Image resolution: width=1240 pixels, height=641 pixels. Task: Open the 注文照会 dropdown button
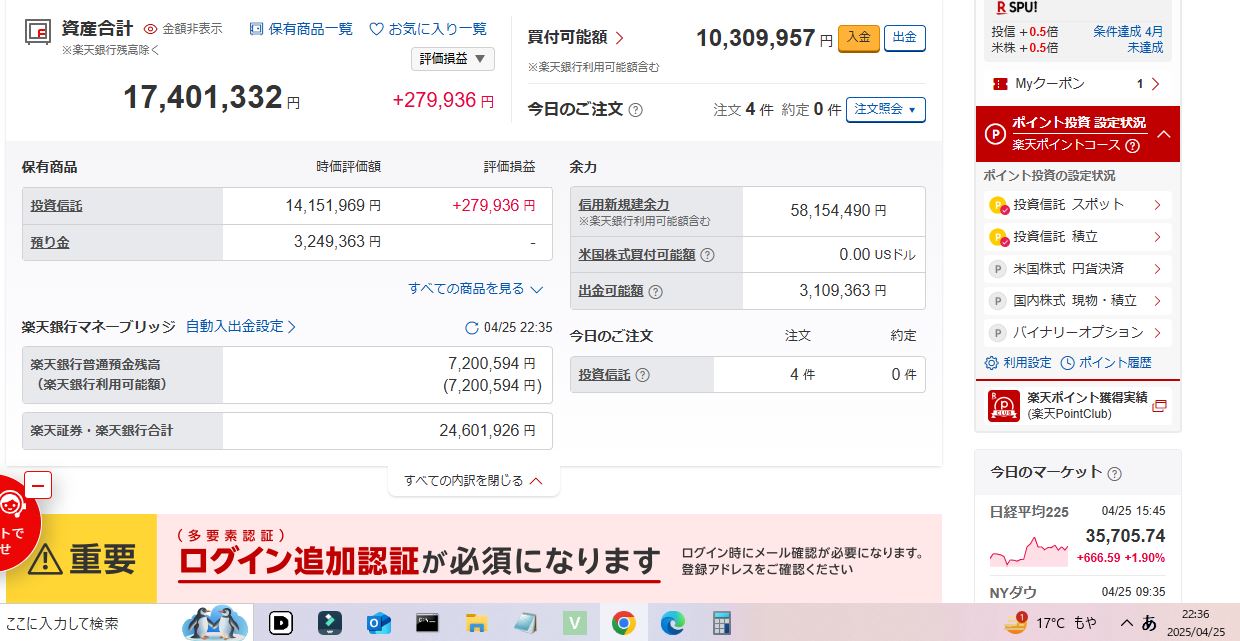[x=886, y=109]
